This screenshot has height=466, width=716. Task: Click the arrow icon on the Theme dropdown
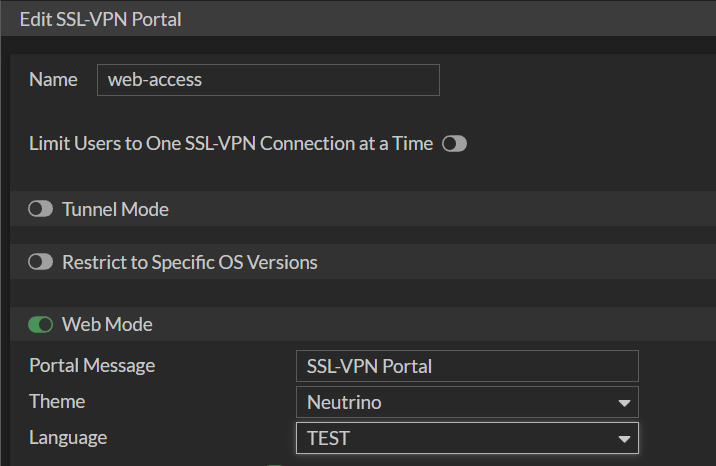click(625, 404)
